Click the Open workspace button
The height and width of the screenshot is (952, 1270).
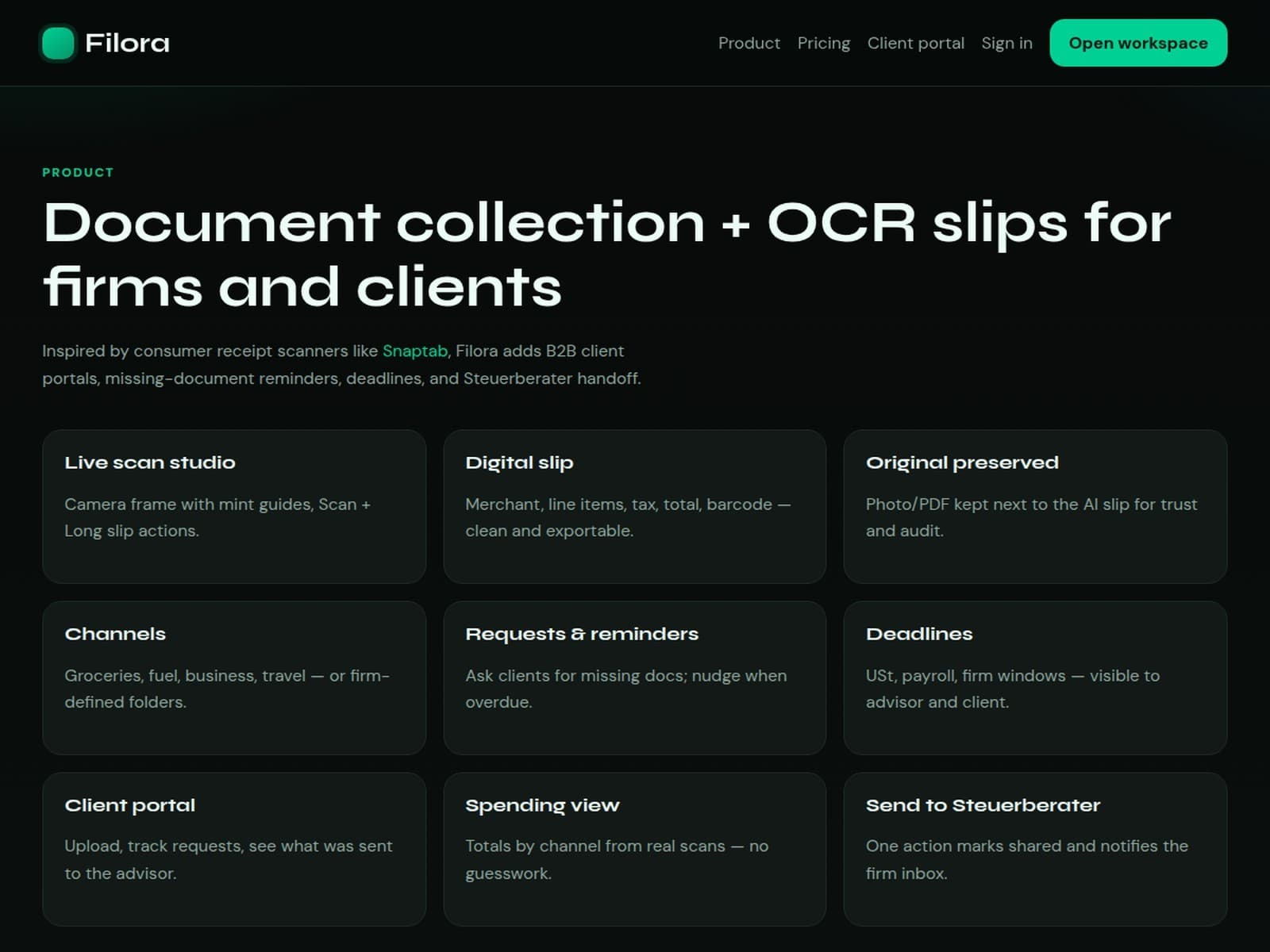1138,43
